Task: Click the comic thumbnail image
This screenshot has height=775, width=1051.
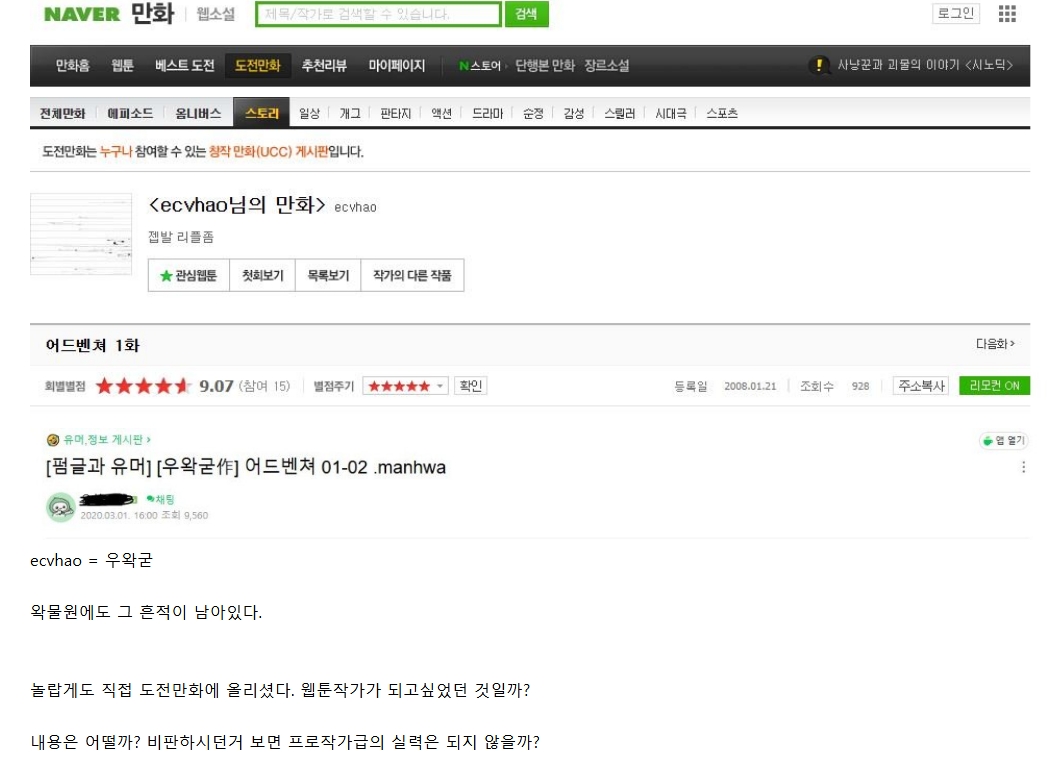Action: [81, 234]
